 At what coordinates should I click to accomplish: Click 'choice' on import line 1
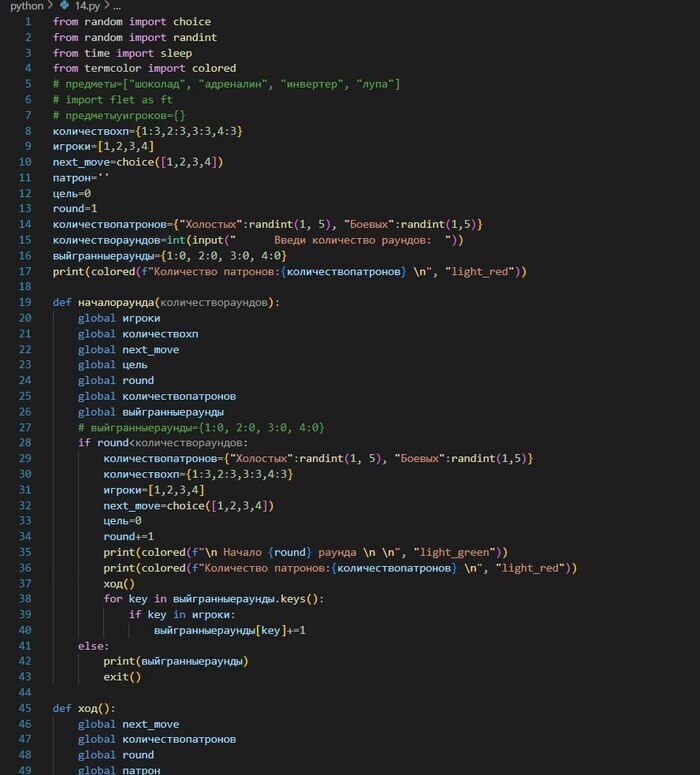coord(192,22)
